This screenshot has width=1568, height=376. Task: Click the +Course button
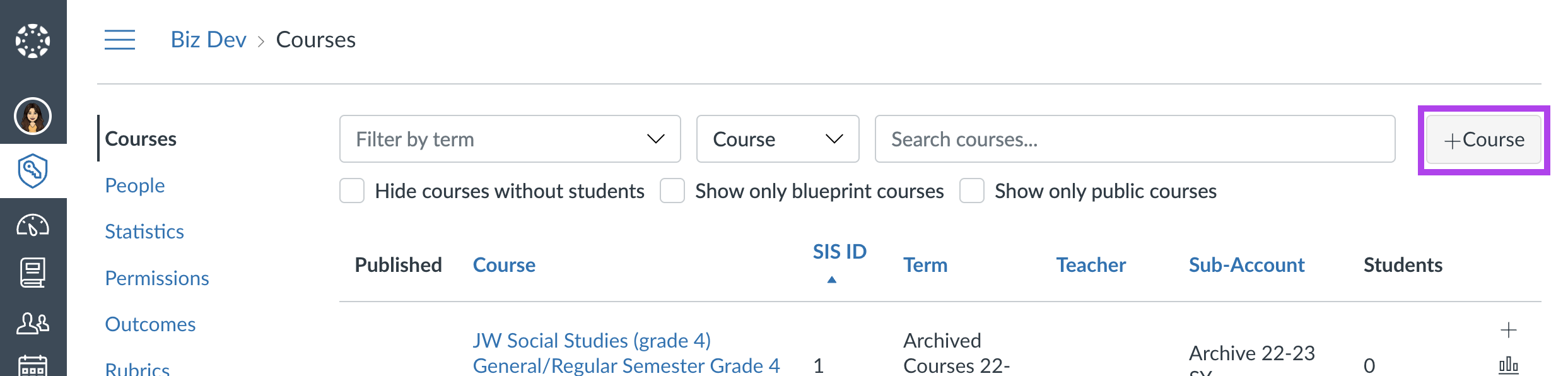pos(1483,139)
